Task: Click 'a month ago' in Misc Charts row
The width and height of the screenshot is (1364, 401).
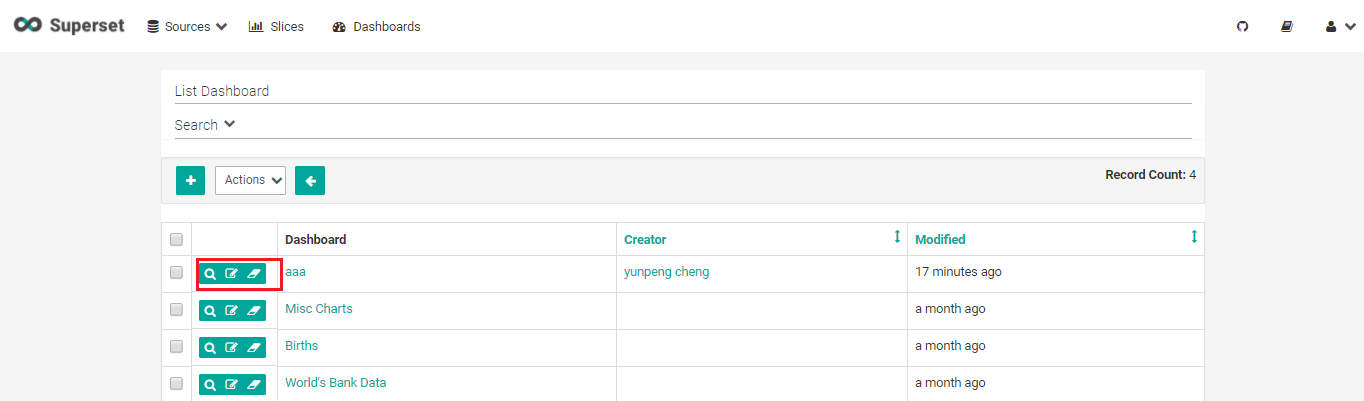Action: coord(950,308)
